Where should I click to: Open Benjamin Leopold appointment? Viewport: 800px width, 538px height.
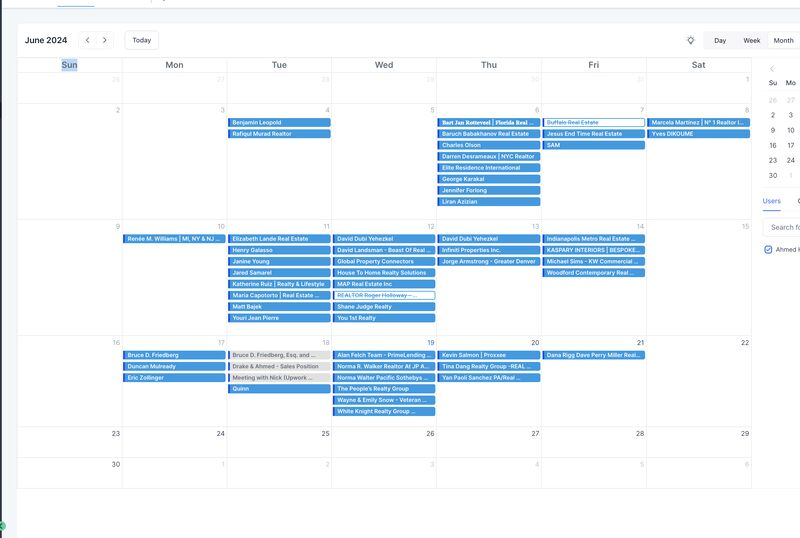(x=279, y=123)
